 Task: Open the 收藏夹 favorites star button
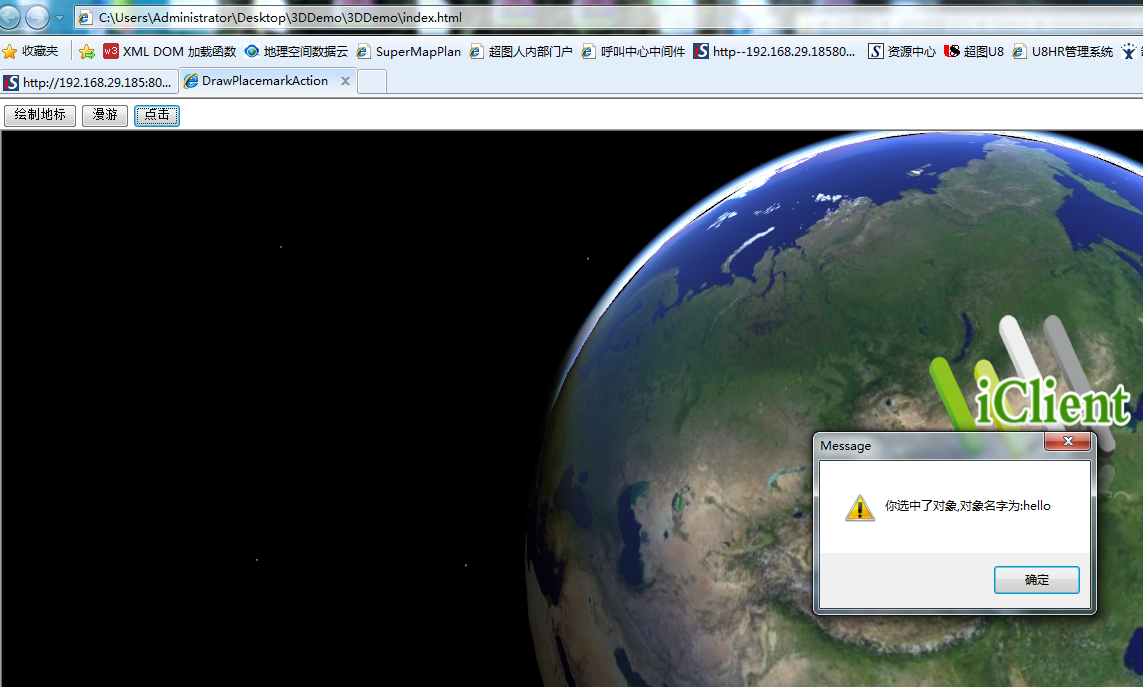point(31,51)
